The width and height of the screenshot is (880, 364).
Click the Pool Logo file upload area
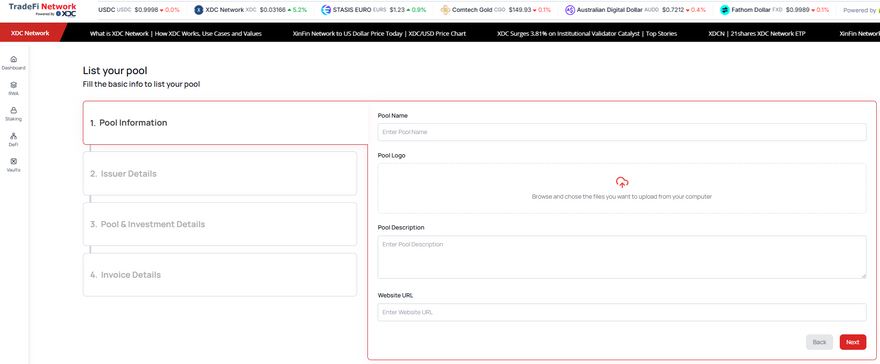pos(622,188)
